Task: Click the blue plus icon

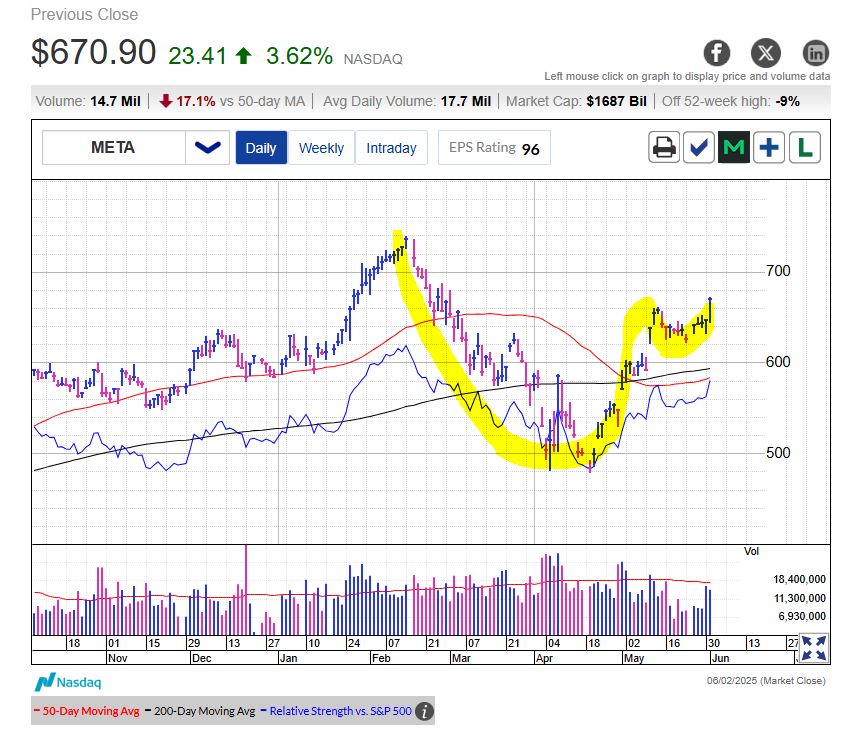Action: [769, 148]
